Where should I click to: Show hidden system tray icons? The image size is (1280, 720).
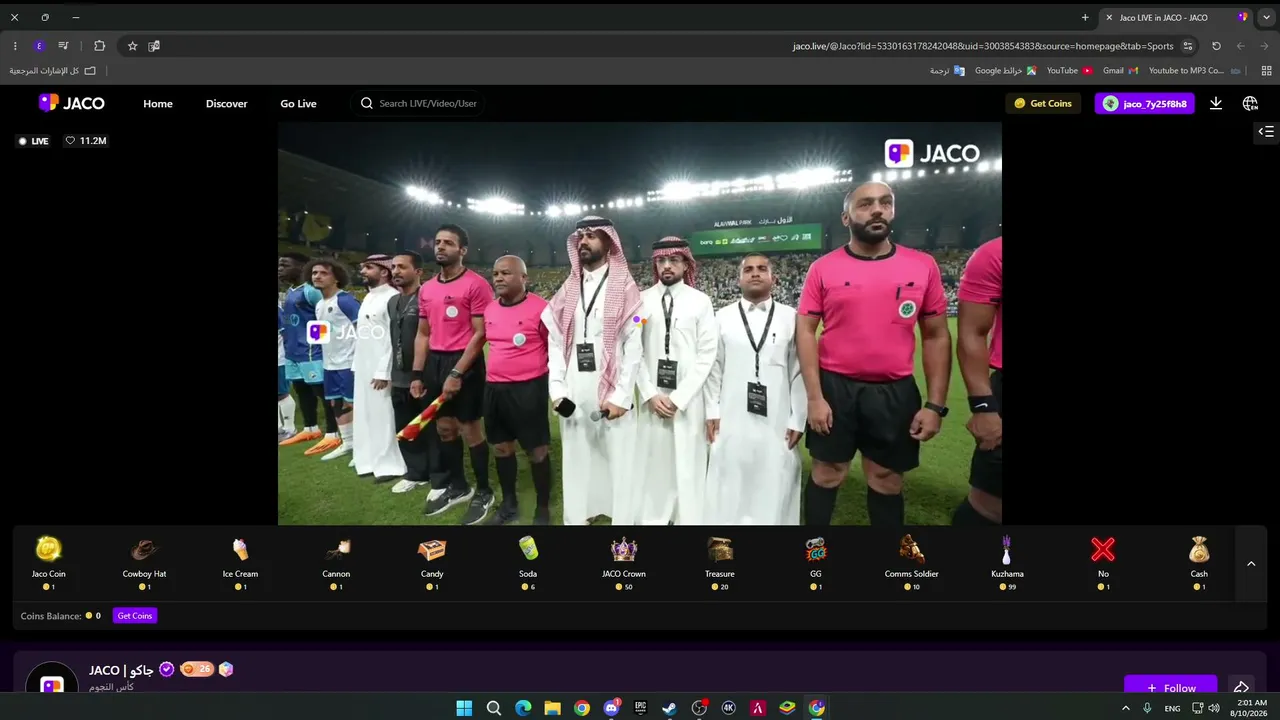click(1125, 708)
